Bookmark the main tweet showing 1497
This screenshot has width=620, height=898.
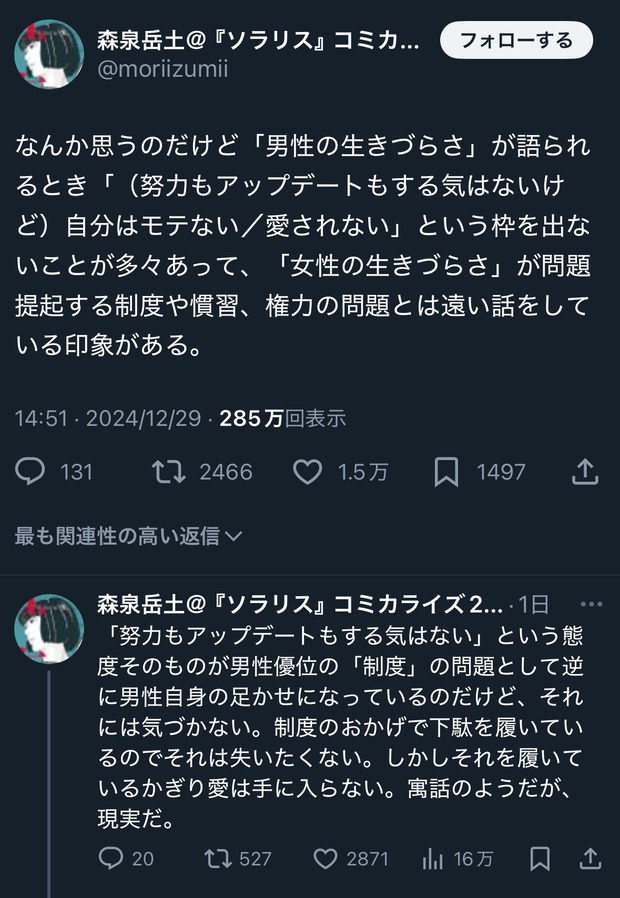tap(446, 472)
